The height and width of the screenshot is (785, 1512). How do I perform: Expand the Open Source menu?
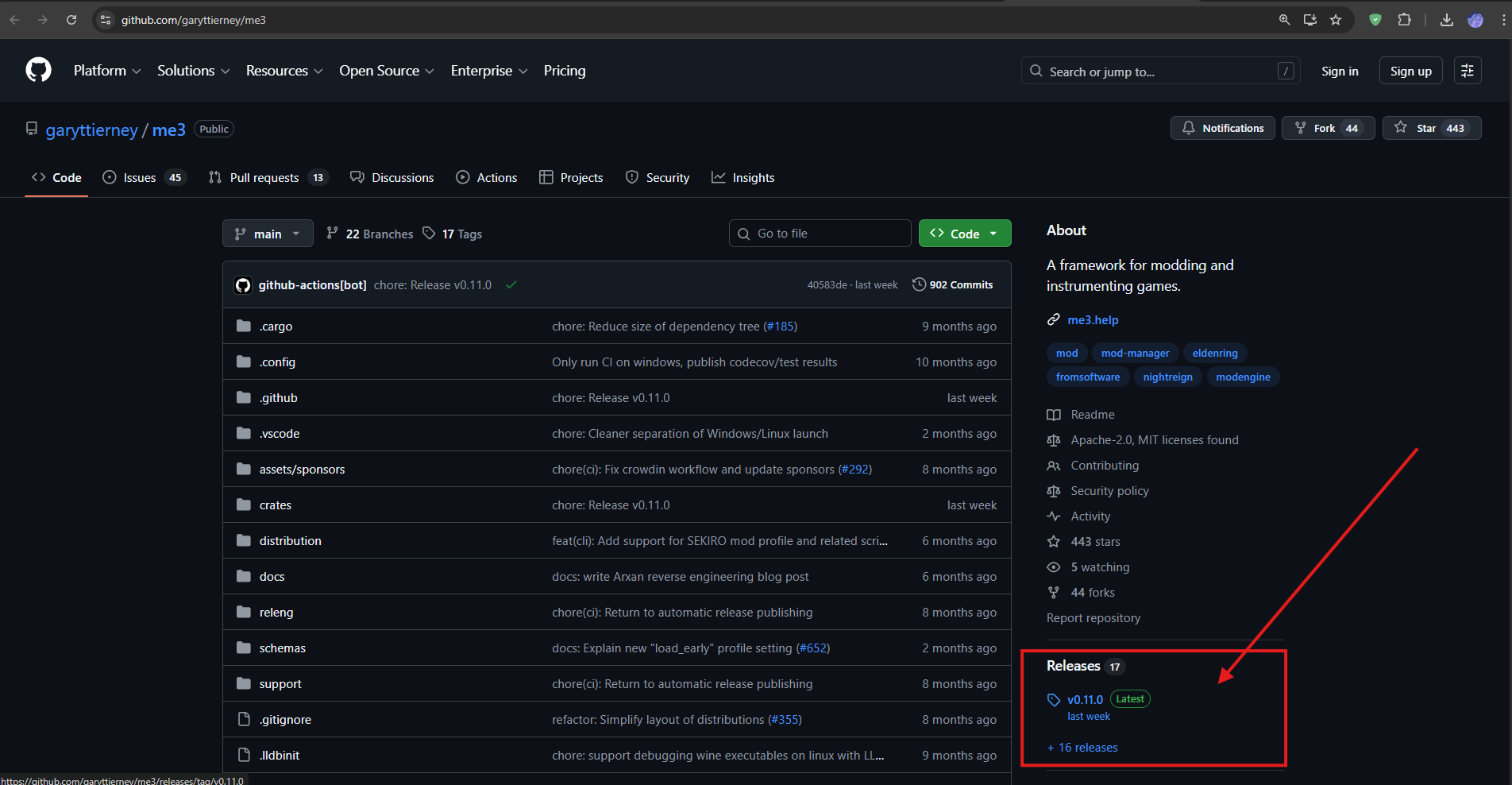(386, 71)
